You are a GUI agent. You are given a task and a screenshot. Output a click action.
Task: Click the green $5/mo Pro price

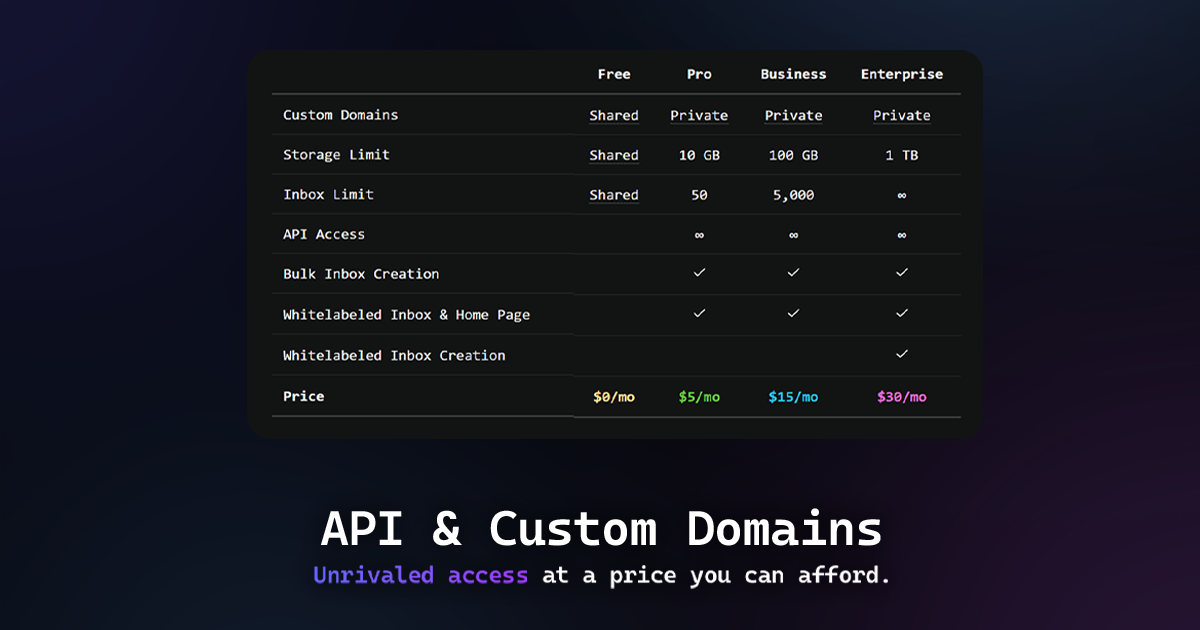[699, 396]
